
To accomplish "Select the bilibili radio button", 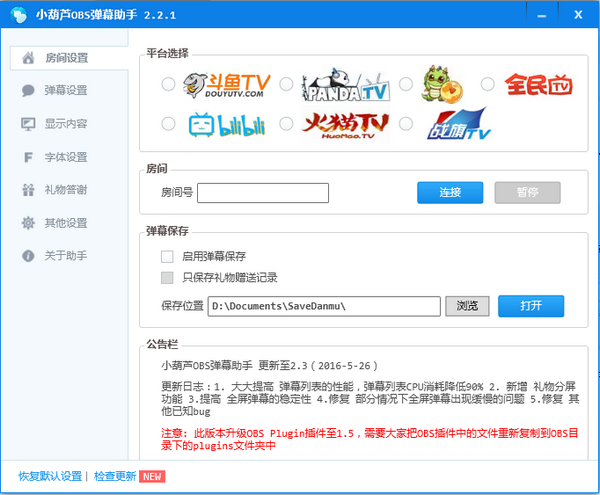I will point(168,124).
